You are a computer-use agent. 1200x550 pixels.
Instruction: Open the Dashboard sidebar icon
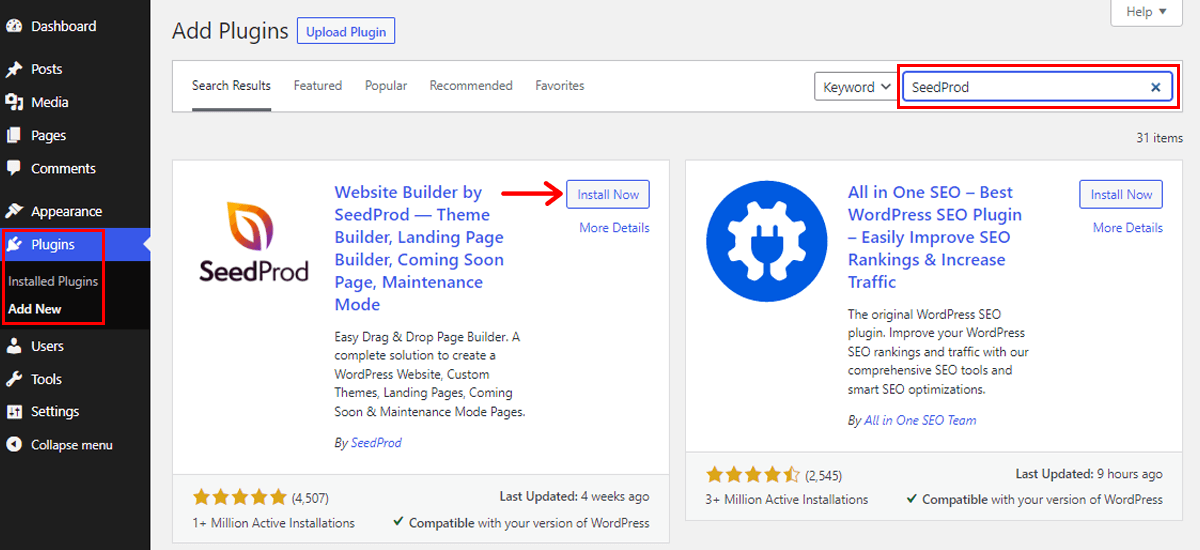(x=14, y=26)
